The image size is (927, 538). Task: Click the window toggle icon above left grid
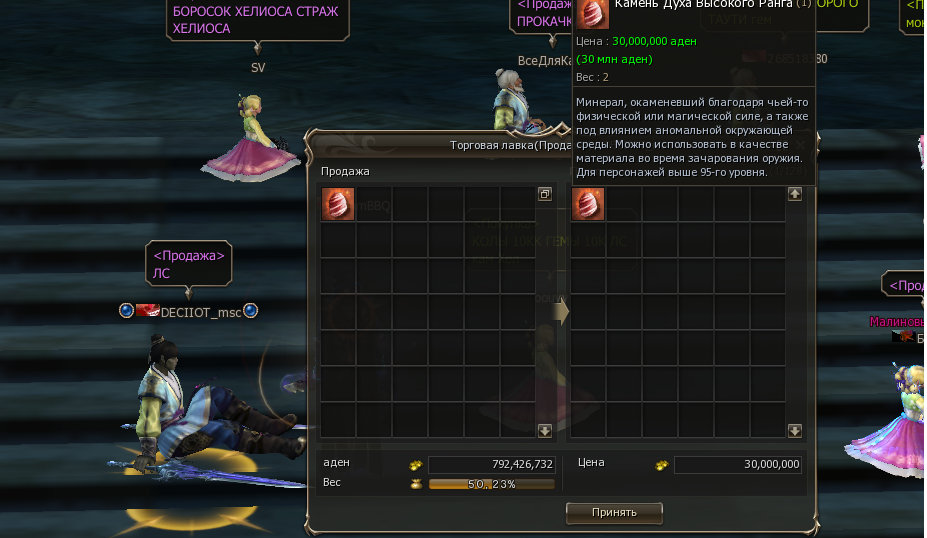pos(545,194)
